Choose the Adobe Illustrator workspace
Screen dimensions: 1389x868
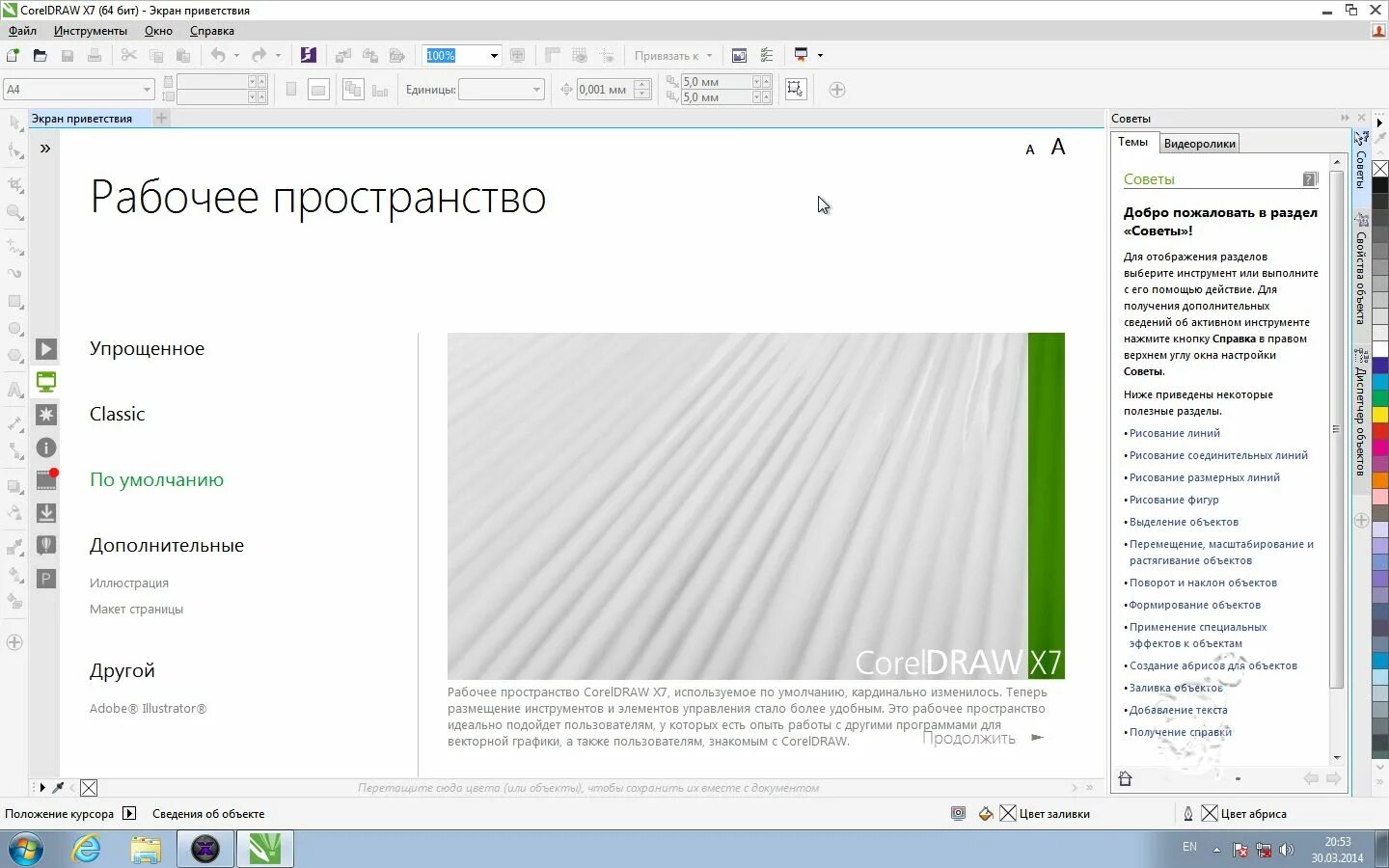click(148, 708)
